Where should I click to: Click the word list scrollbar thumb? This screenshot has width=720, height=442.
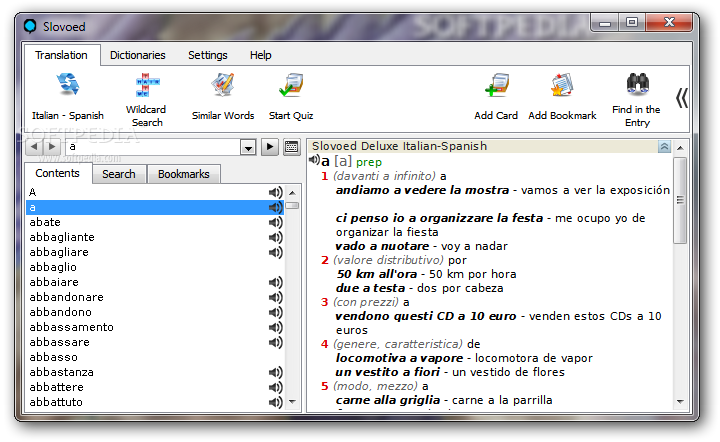292,206
